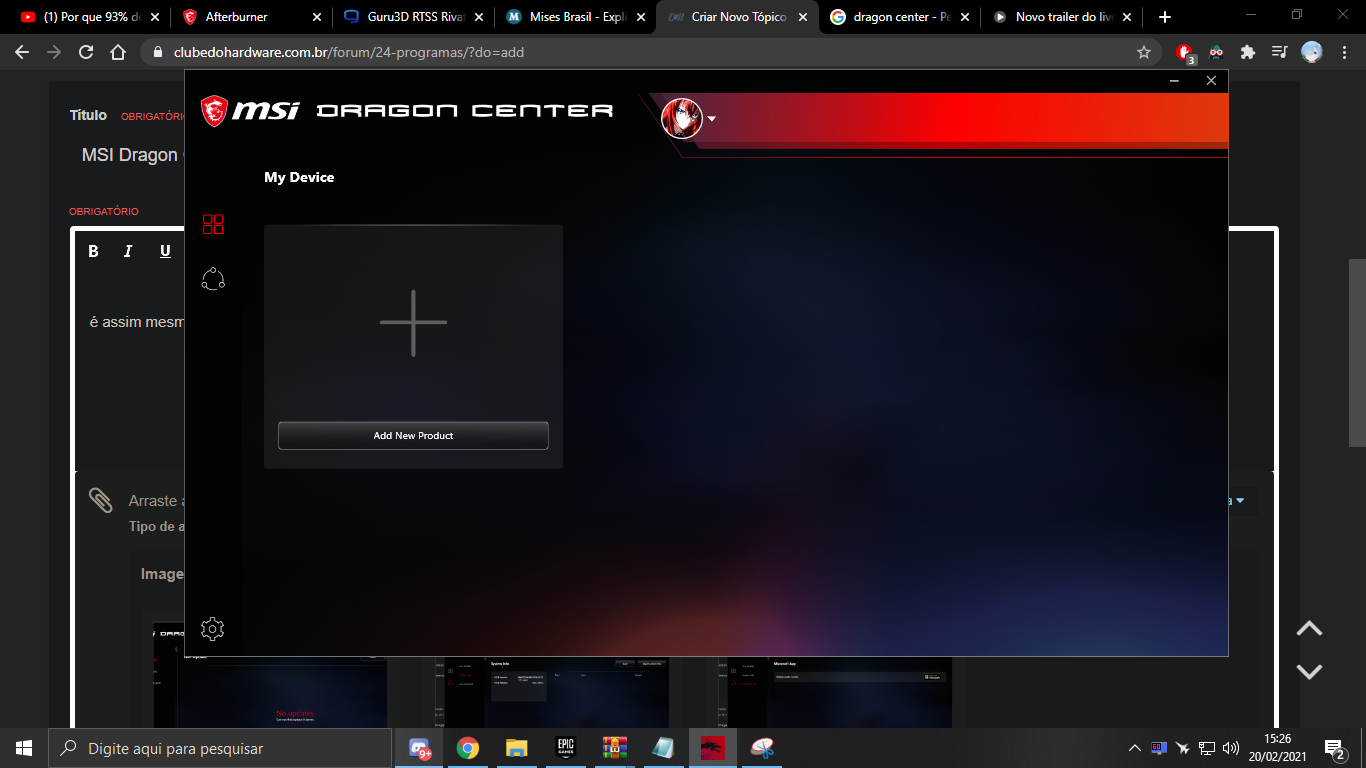Image resolution: width=1366 pixels, height=768 pixels.
Task: Switch to the 'Novo trailer do livro' tab
Action: [x=1061, y=17]
